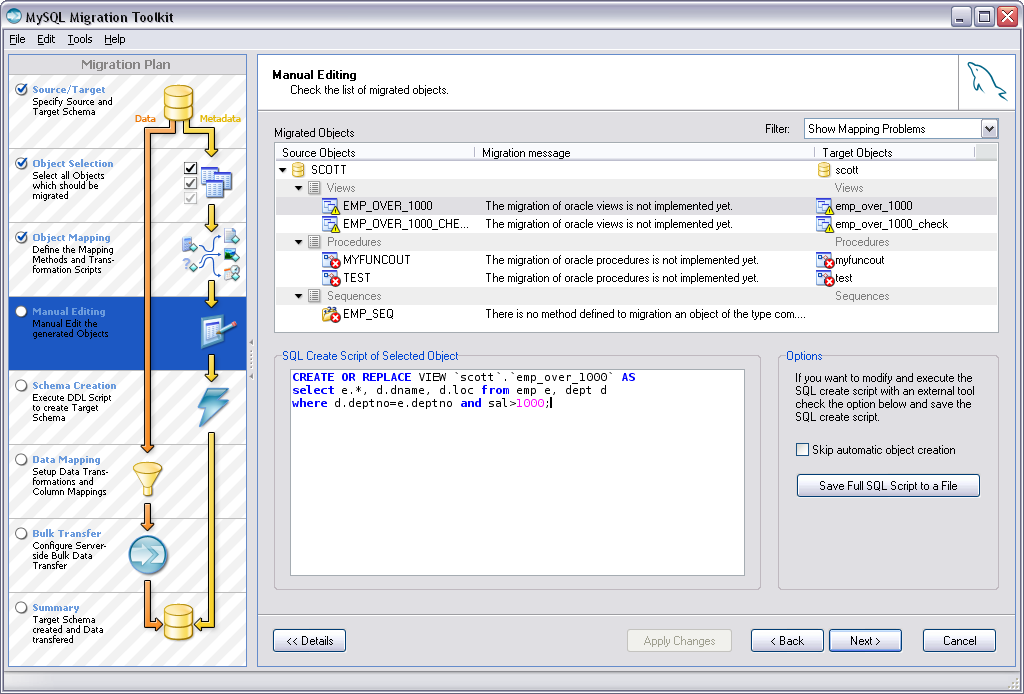Image resolution: width=1024 pixels, height=694 pixels.
Task: Click the Object Mapping transformation icon
Action: (211, 255)
